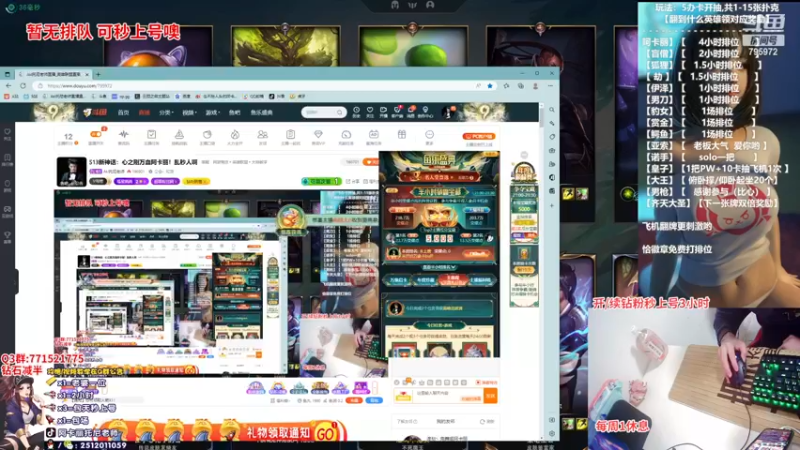Toggle the red checkbox above chat input
Screen dimensions: 800x450
coord(478,382)
